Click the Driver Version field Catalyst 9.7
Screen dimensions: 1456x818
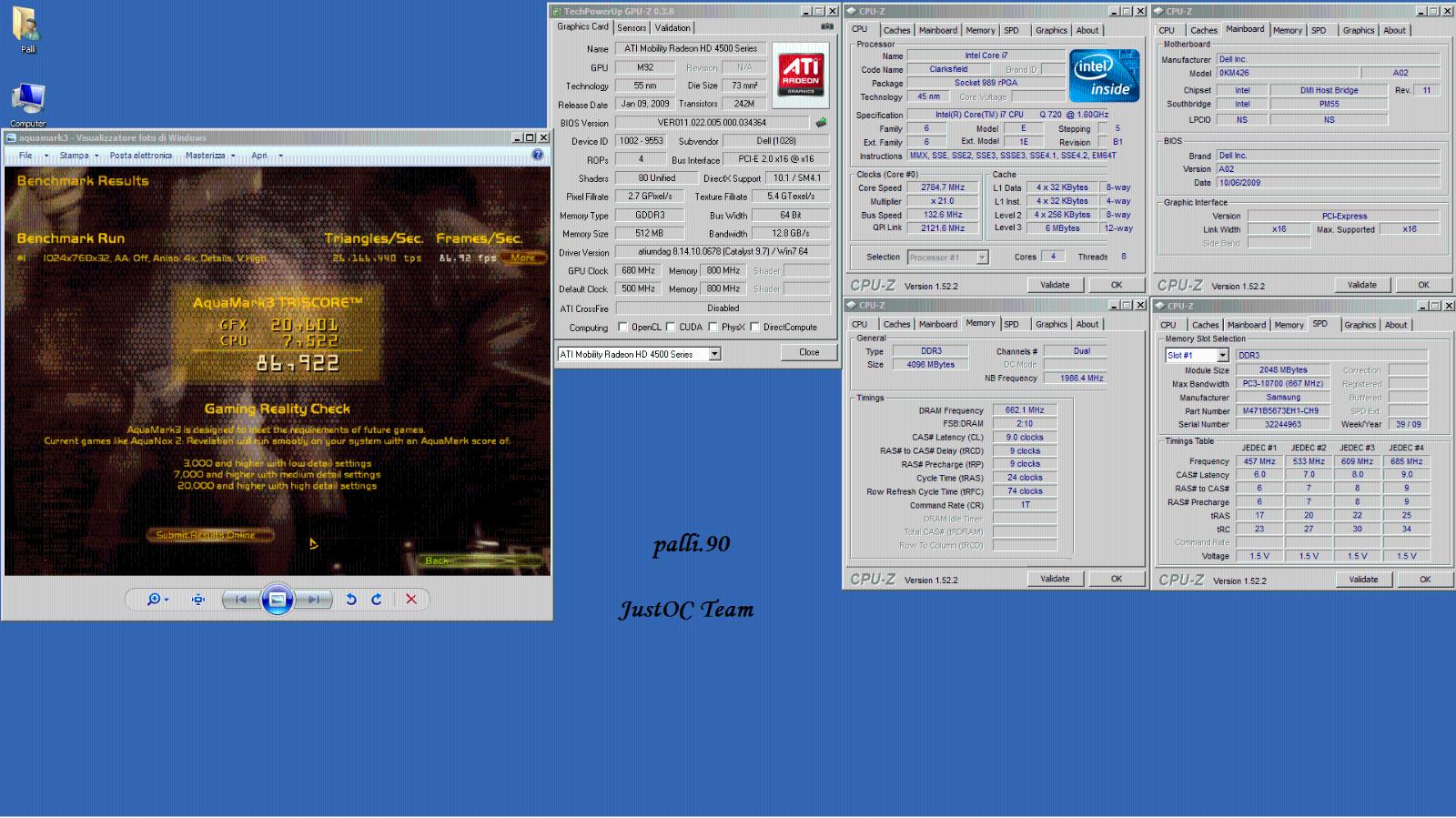(x=723, y=252)
